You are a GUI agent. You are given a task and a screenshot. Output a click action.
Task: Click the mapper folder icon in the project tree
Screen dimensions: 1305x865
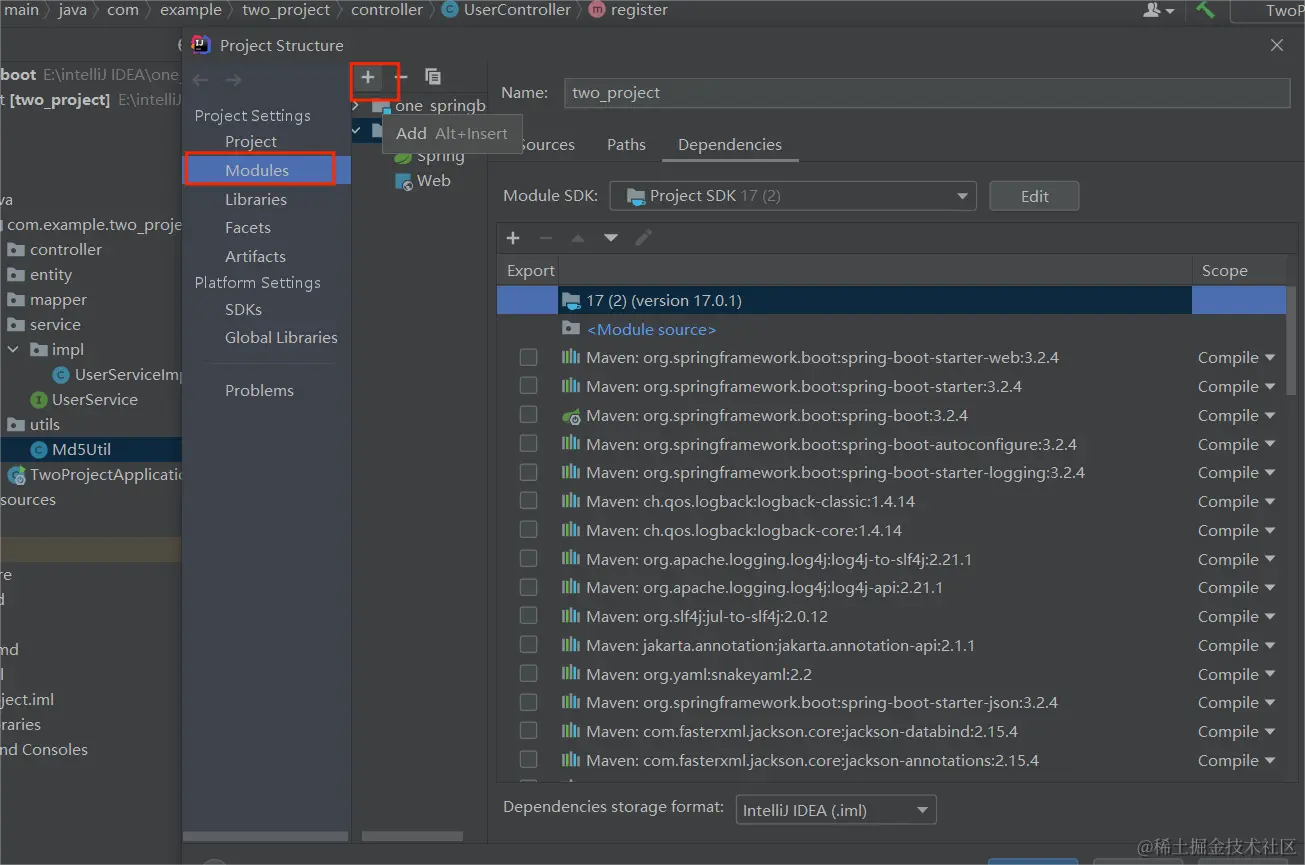(16, 300)
